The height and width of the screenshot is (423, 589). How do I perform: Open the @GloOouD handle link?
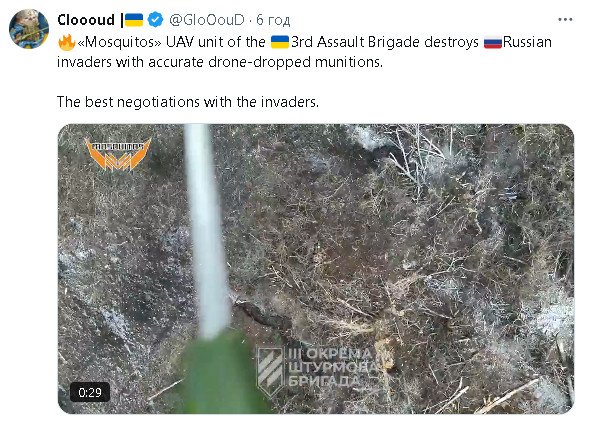[x=207, y=20]
